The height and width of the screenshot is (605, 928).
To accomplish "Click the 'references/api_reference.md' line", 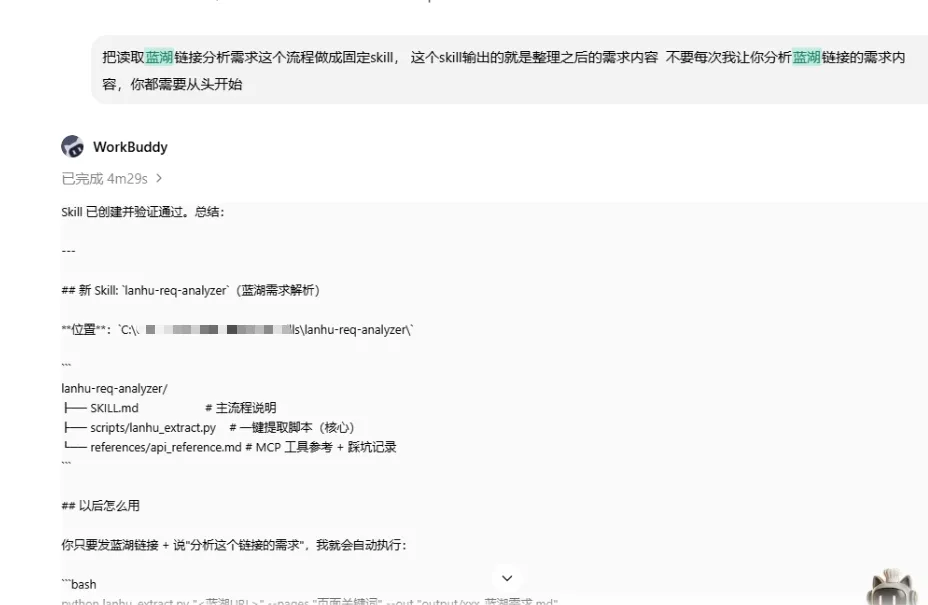I will coord(228,447).
